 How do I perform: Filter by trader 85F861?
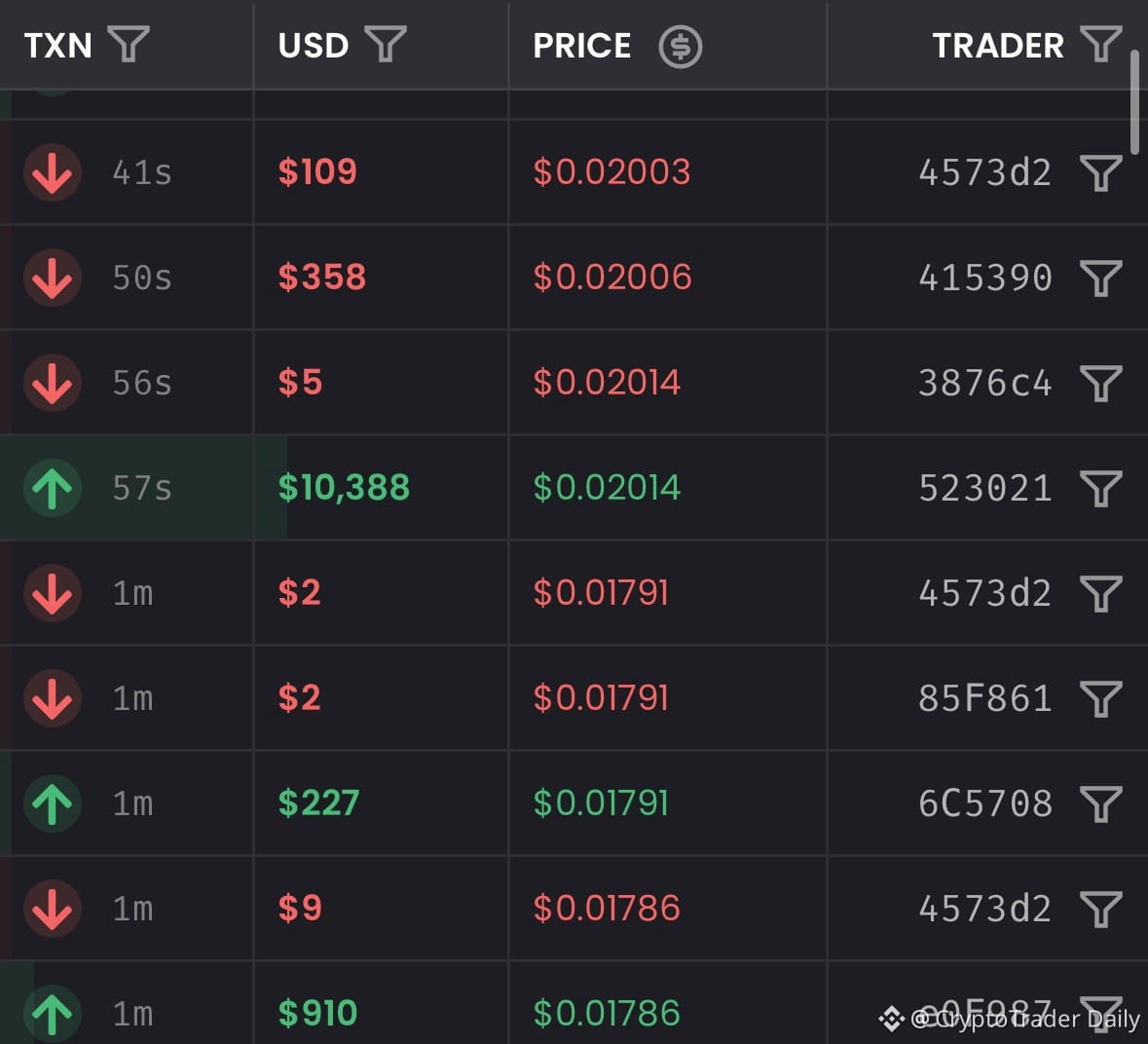pyautogui.click(x=1101, y=698)
